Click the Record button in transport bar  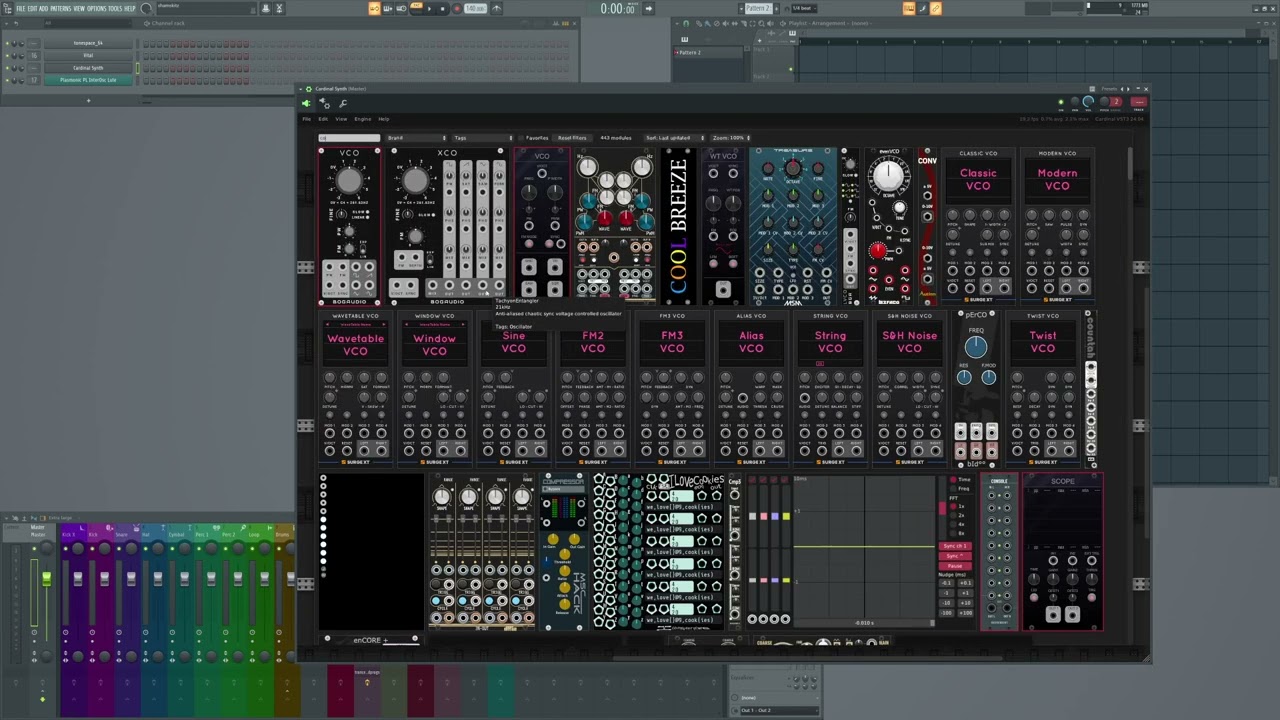pyautogui.click(x=456, y=9)
